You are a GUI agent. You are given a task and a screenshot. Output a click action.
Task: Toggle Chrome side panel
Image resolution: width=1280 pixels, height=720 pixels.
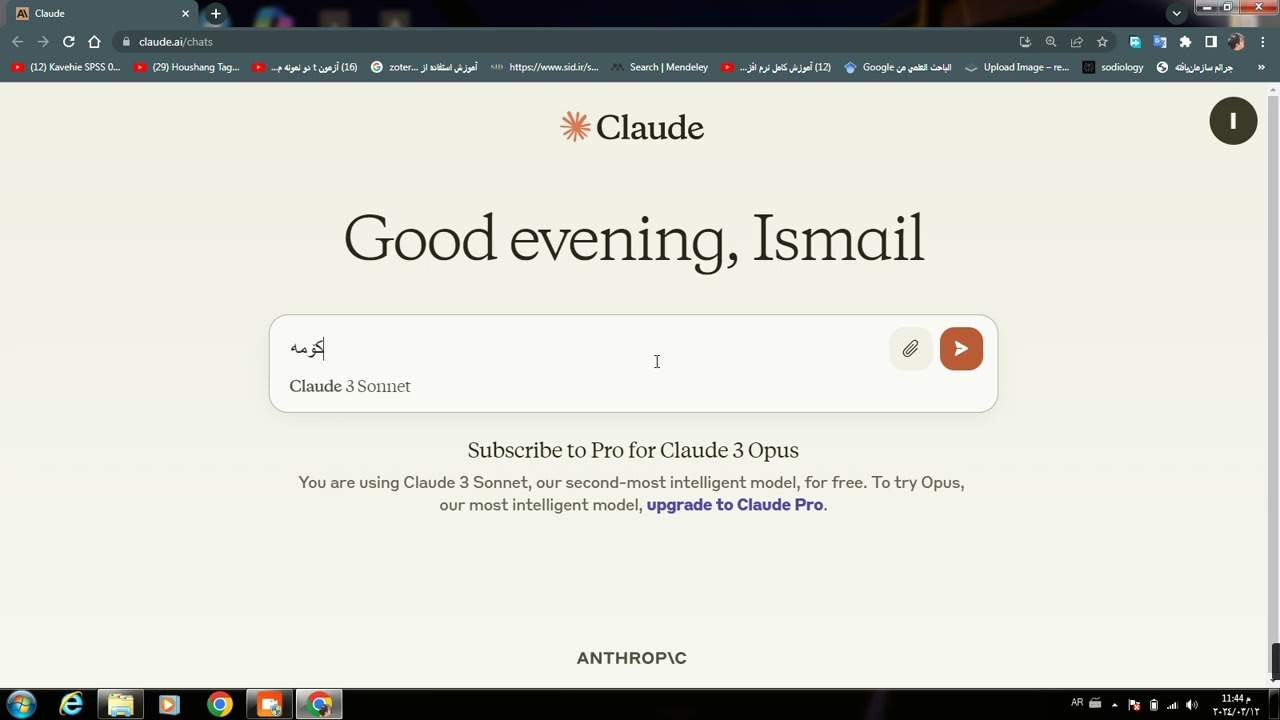pos(1210,42)
